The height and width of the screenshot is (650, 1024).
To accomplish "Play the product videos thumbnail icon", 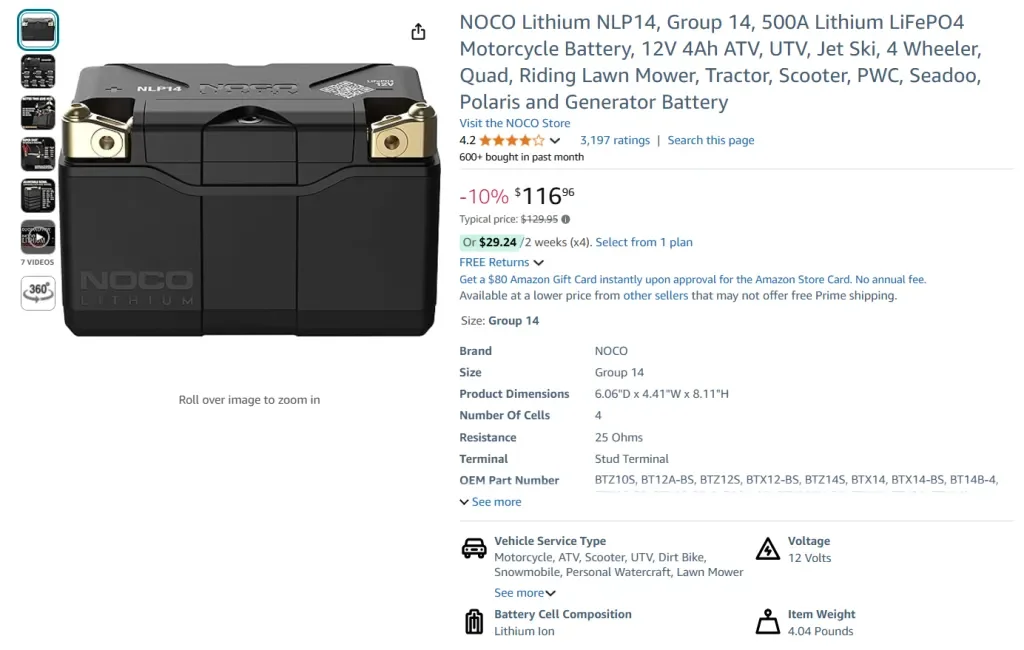I will (x=37, y=237).
